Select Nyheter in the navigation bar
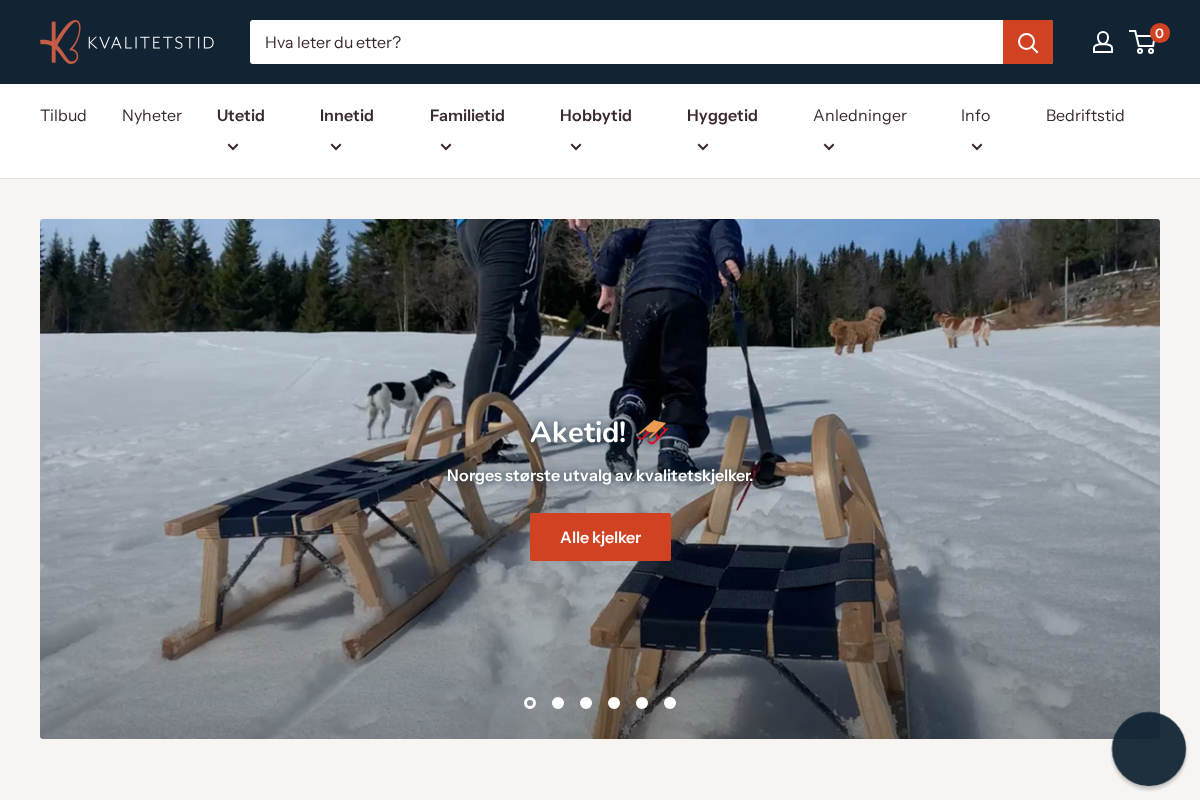 point(151,115)
